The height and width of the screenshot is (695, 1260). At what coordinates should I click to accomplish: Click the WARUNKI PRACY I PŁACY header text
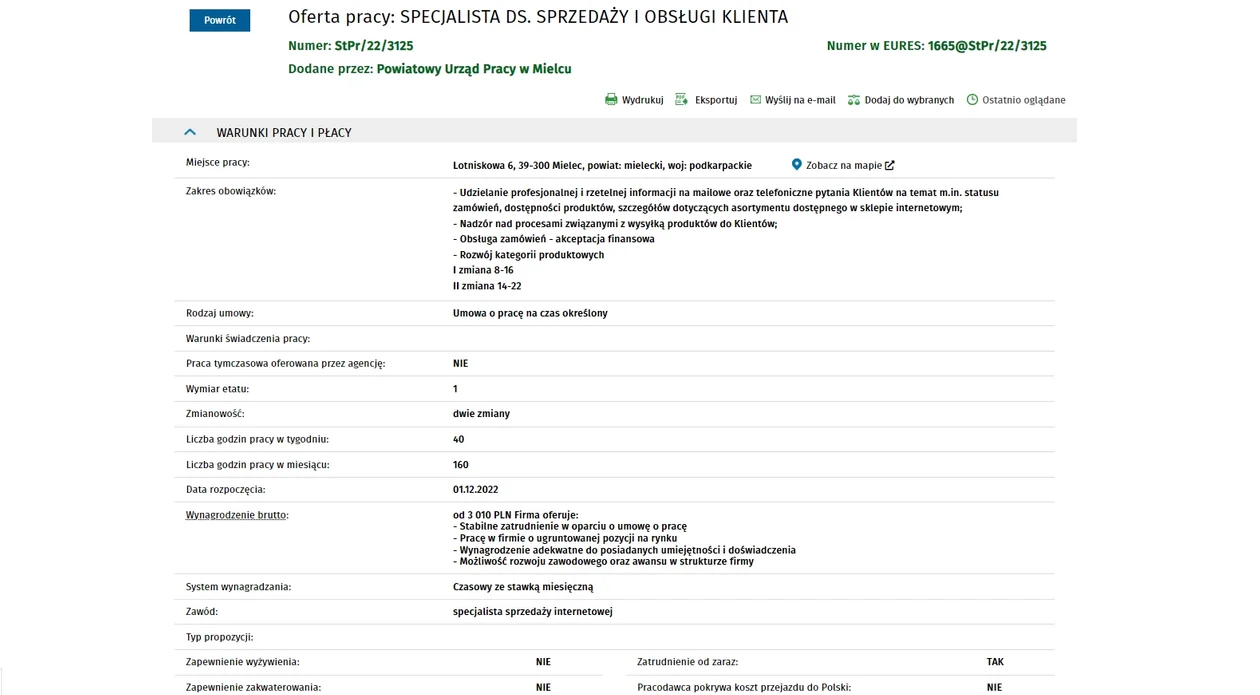tap(284, 132)
